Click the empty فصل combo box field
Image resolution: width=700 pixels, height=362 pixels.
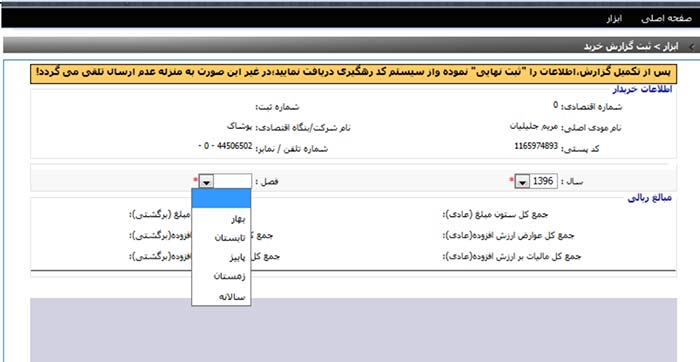pos(233,181)
